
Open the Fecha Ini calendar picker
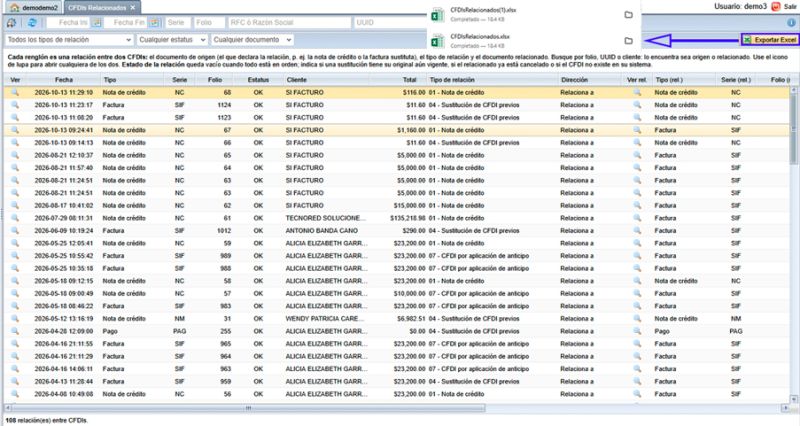point(97,22)
